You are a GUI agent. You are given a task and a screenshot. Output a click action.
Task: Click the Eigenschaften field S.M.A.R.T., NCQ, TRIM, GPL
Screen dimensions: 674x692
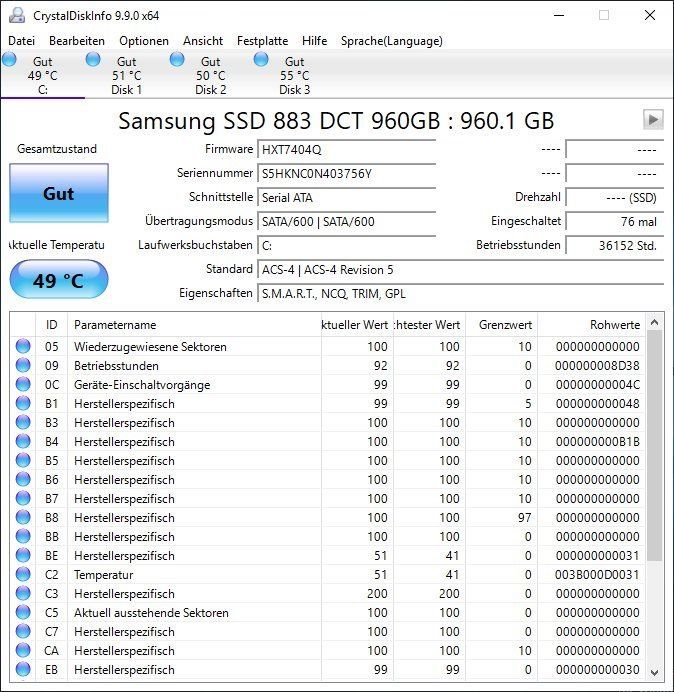point(461,293)
